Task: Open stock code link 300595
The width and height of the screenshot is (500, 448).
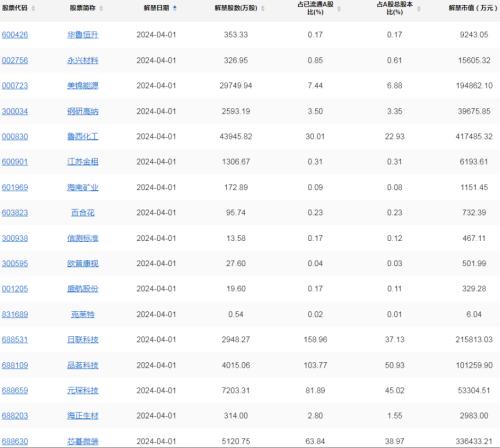Action: (x=15, y=264)
